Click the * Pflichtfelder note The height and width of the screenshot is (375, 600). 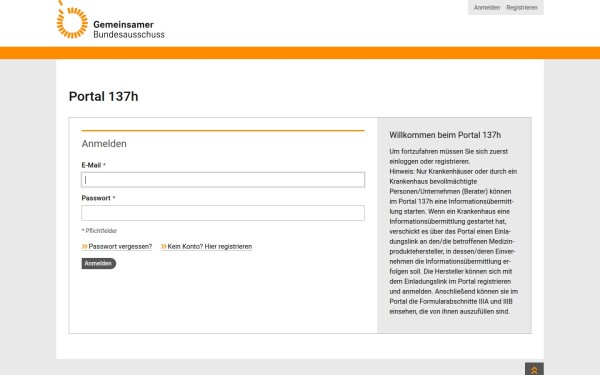coord(99,231)
